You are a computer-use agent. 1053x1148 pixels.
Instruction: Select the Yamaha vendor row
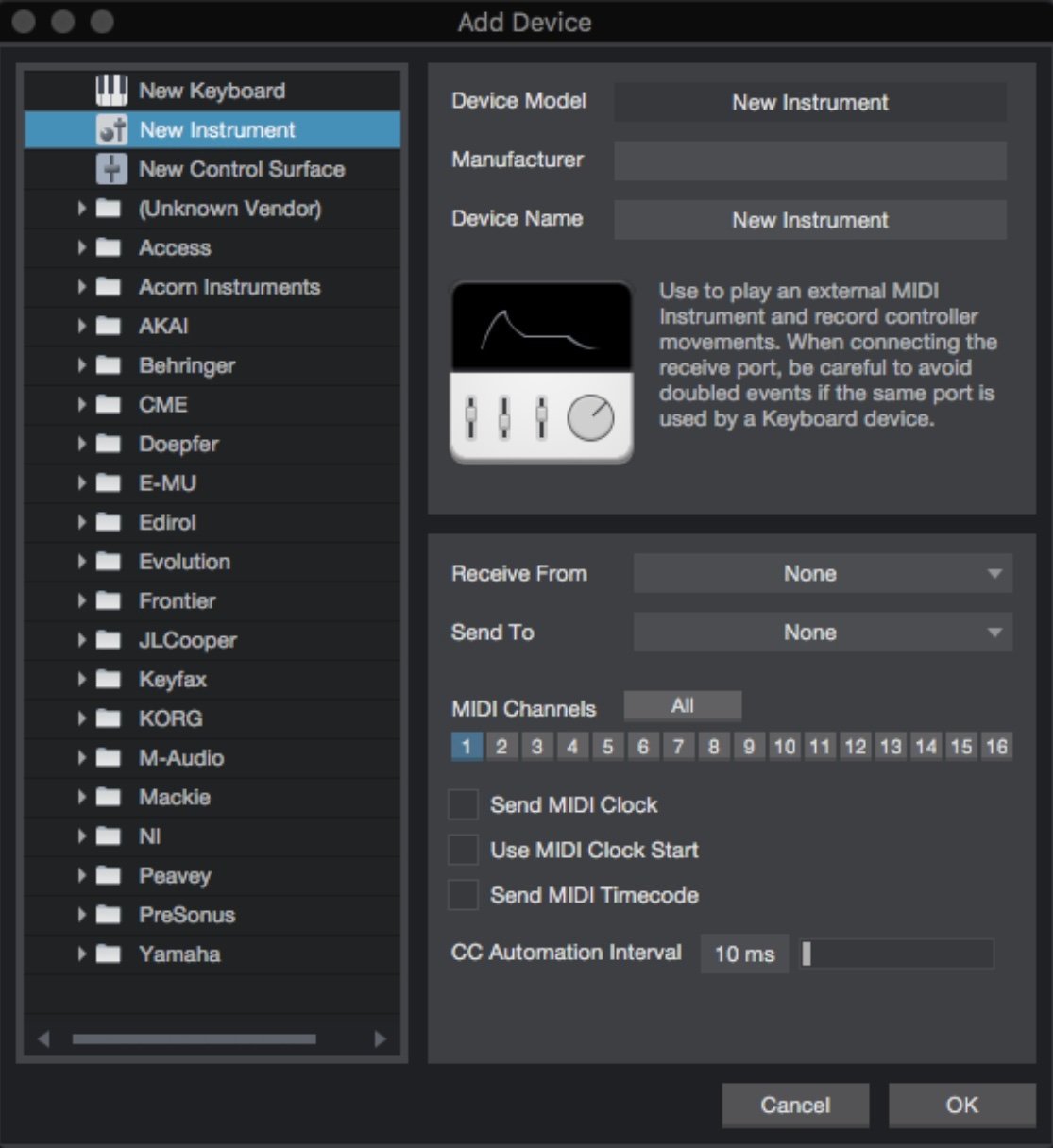tap(212, 954)
